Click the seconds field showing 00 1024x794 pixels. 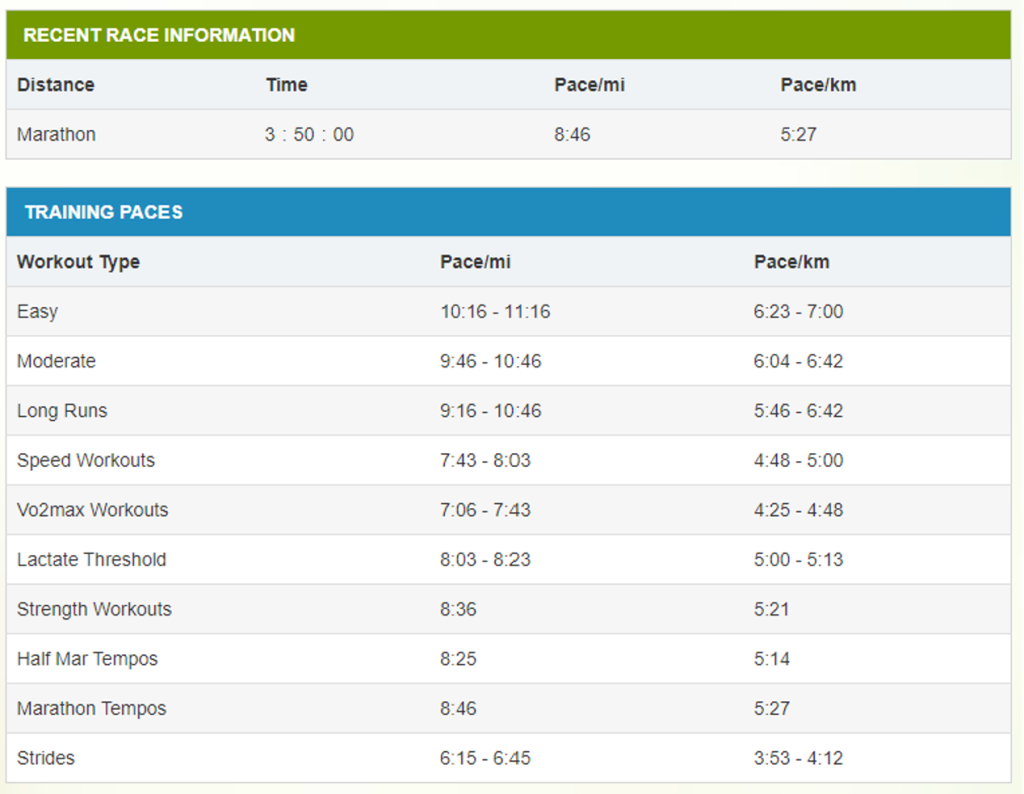tap(343, 134)
